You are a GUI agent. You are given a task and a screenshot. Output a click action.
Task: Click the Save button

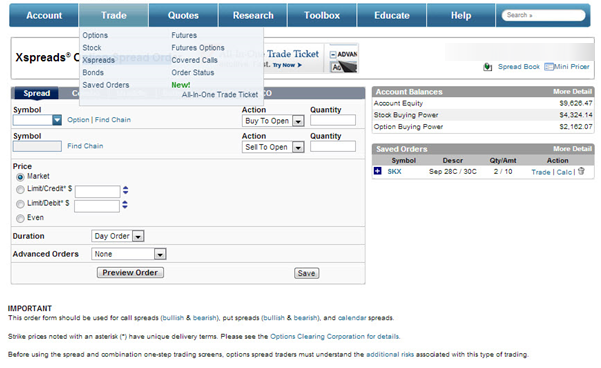coord(306,273)
